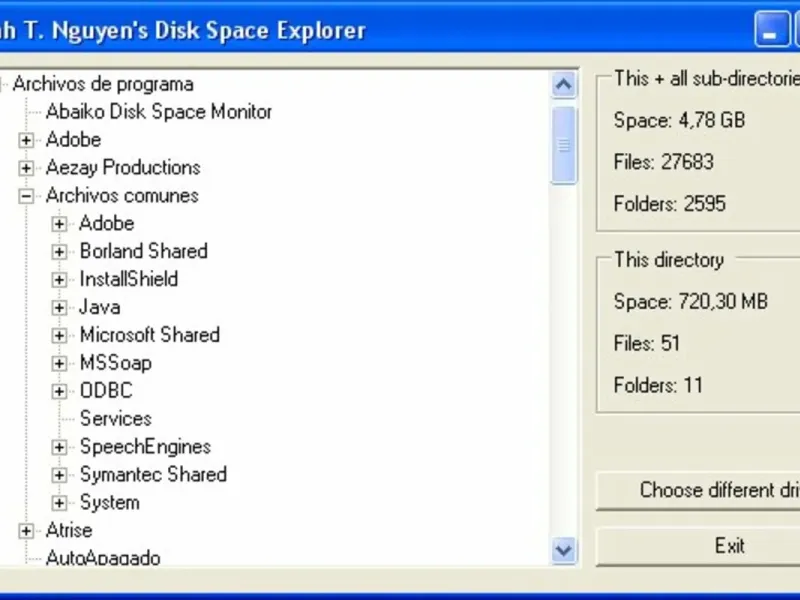800x600 pixels.
Task: Click the Exit button
Action: tap(729, 546)
